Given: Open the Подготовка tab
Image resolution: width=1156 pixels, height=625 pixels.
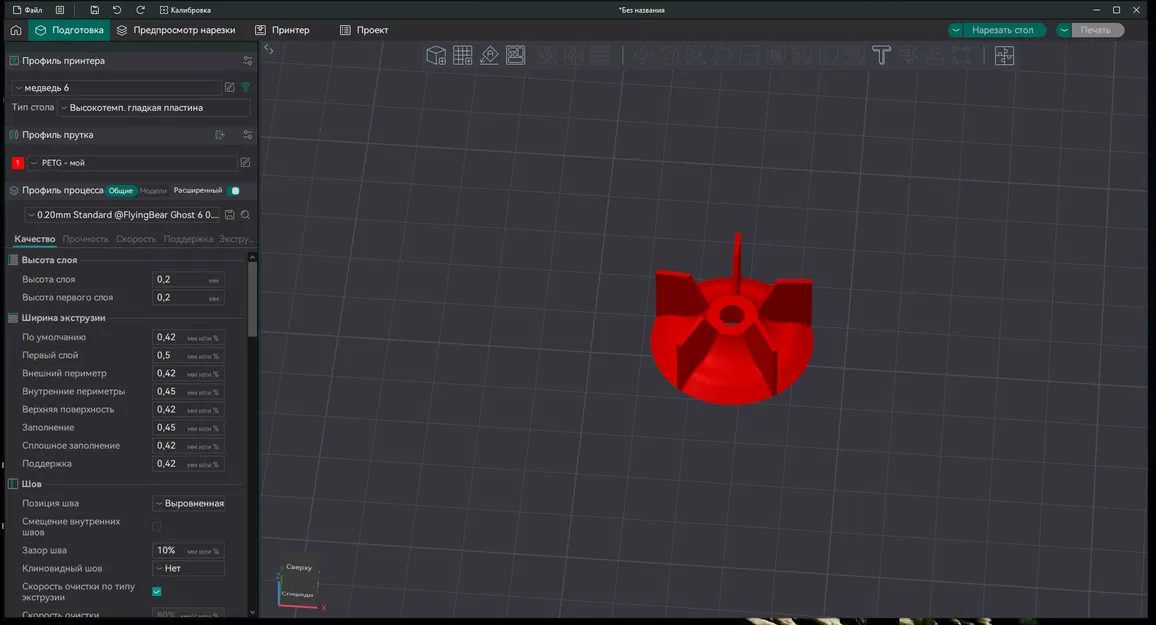Looking at the screenshot, I should 69,30.
